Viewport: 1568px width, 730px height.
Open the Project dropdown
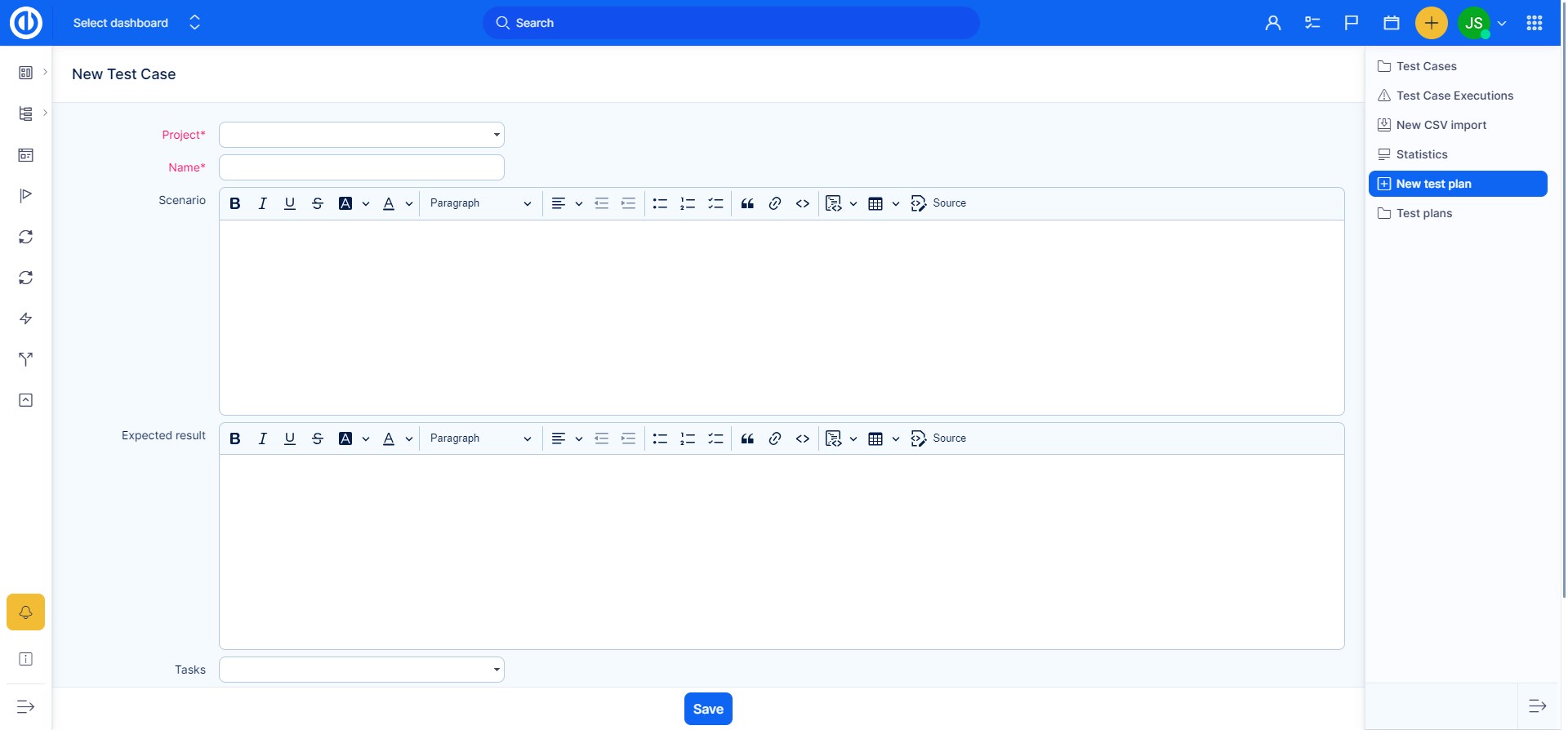(x=362, y=135)
